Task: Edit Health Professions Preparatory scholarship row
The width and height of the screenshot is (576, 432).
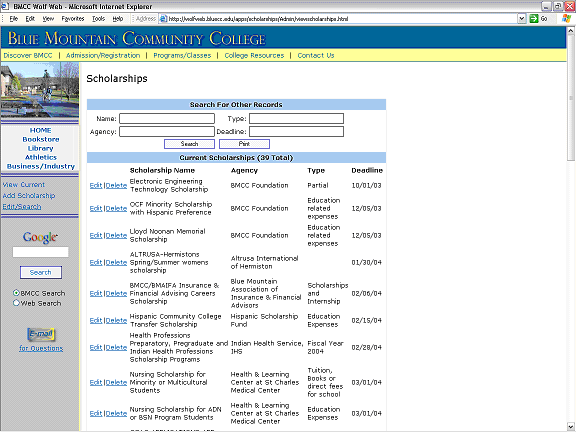Action: [96, 347]
